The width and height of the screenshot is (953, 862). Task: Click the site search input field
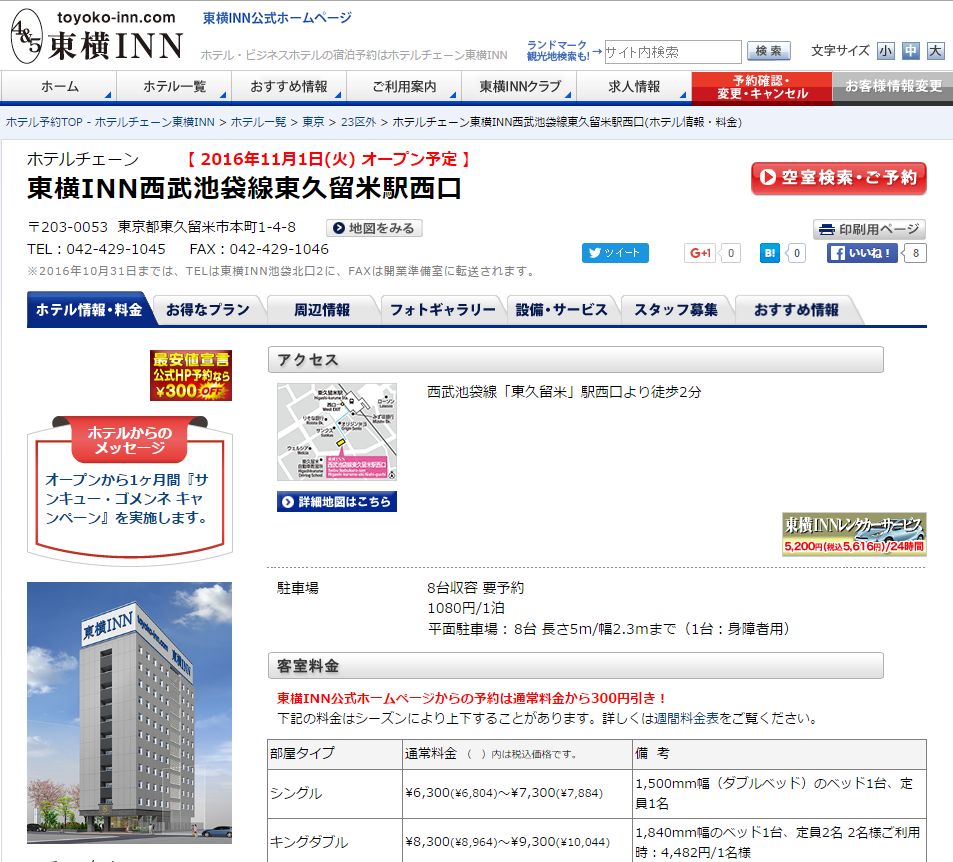(x=673, y=52)
